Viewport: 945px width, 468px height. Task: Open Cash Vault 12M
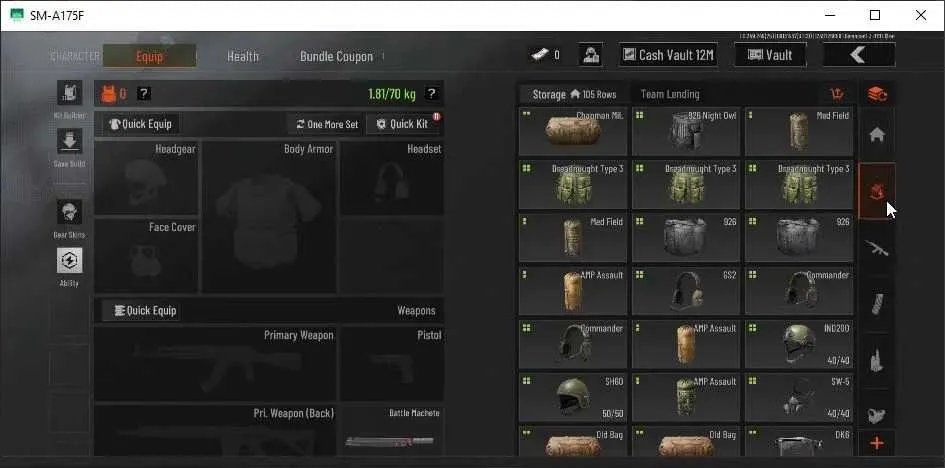[x=668, y=55]
